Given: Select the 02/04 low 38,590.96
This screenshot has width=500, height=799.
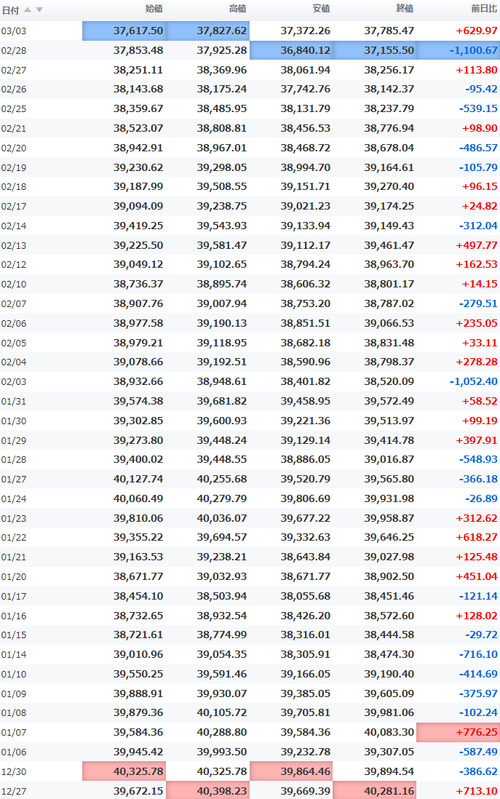Looking at the screenshot, I should pos(305,362).
